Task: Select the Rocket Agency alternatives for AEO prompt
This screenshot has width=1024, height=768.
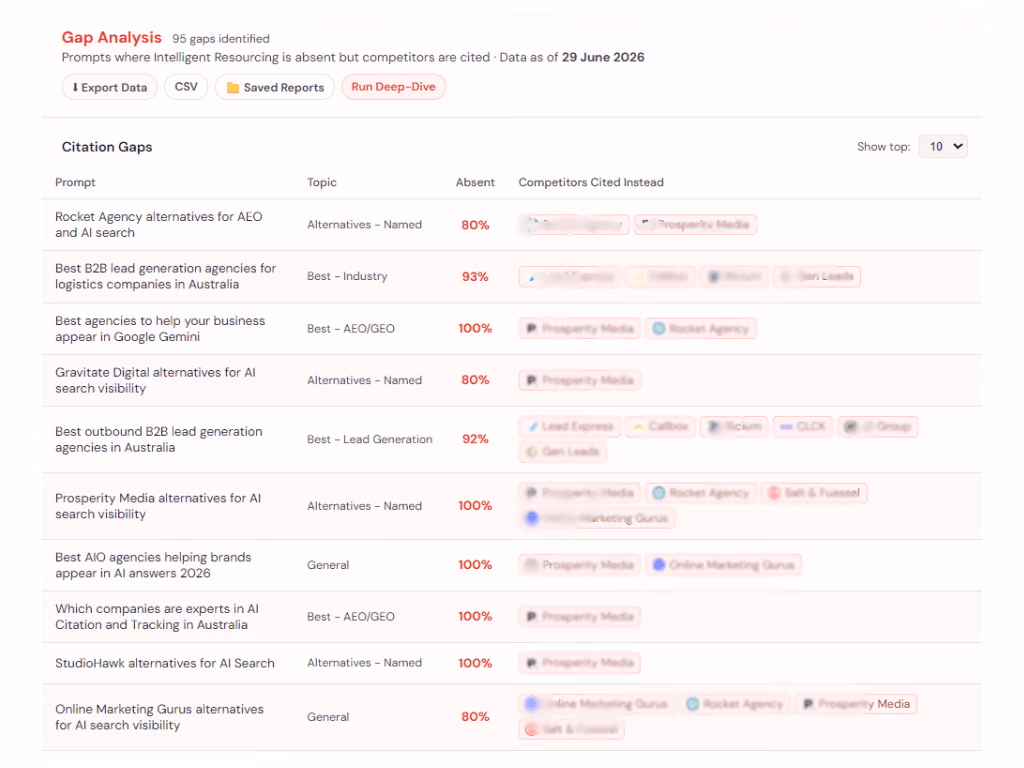Action: pyautogui.click(x=159, y=225)
